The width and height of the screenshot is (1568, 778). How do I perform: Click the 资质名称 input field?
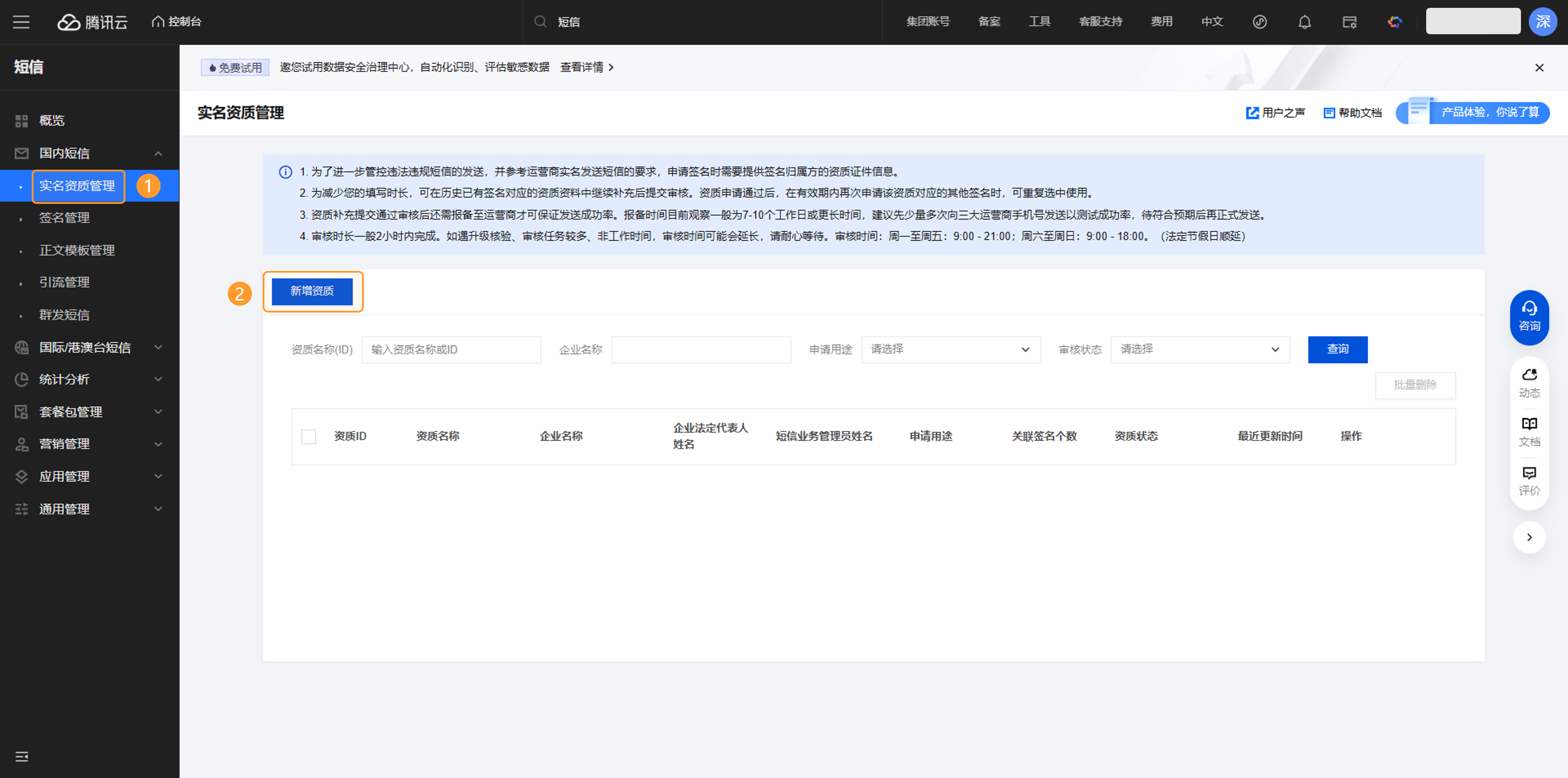coord(450,349)
